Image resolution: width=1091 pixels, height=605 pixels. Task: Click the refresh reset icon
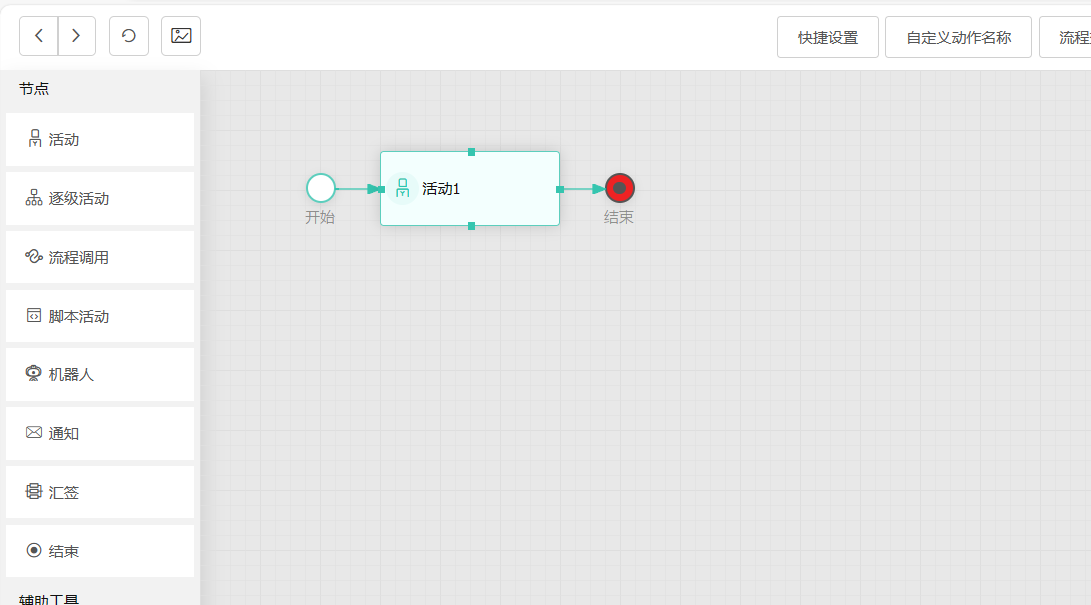(x=129, y=36)
